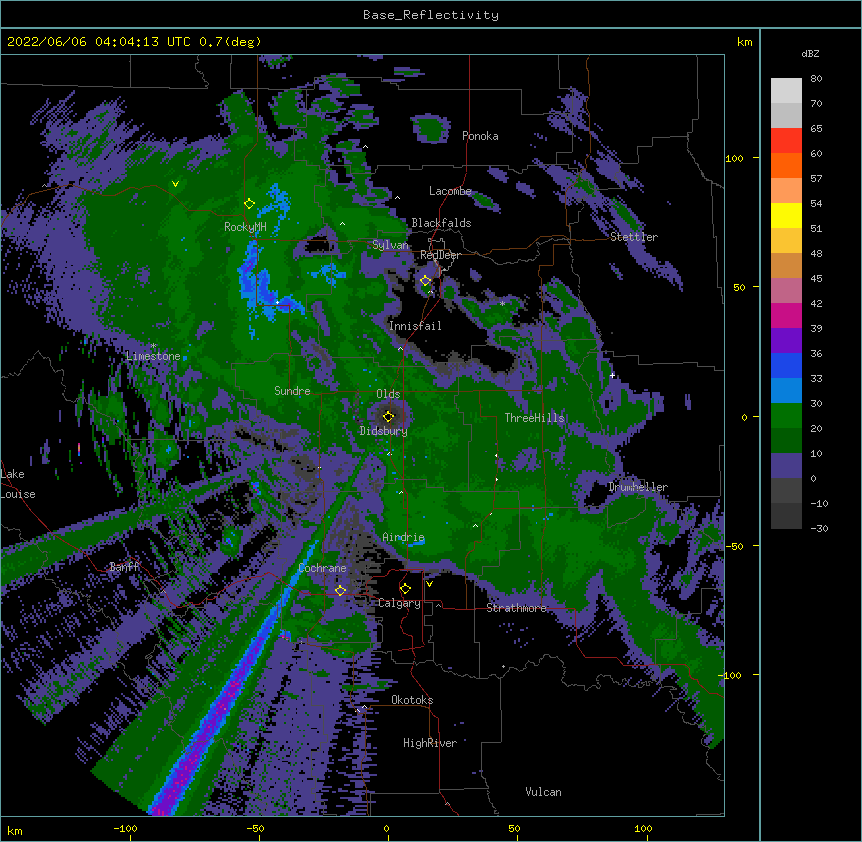
Task: Select the RockyMH label
Action: tap(245, 227)
